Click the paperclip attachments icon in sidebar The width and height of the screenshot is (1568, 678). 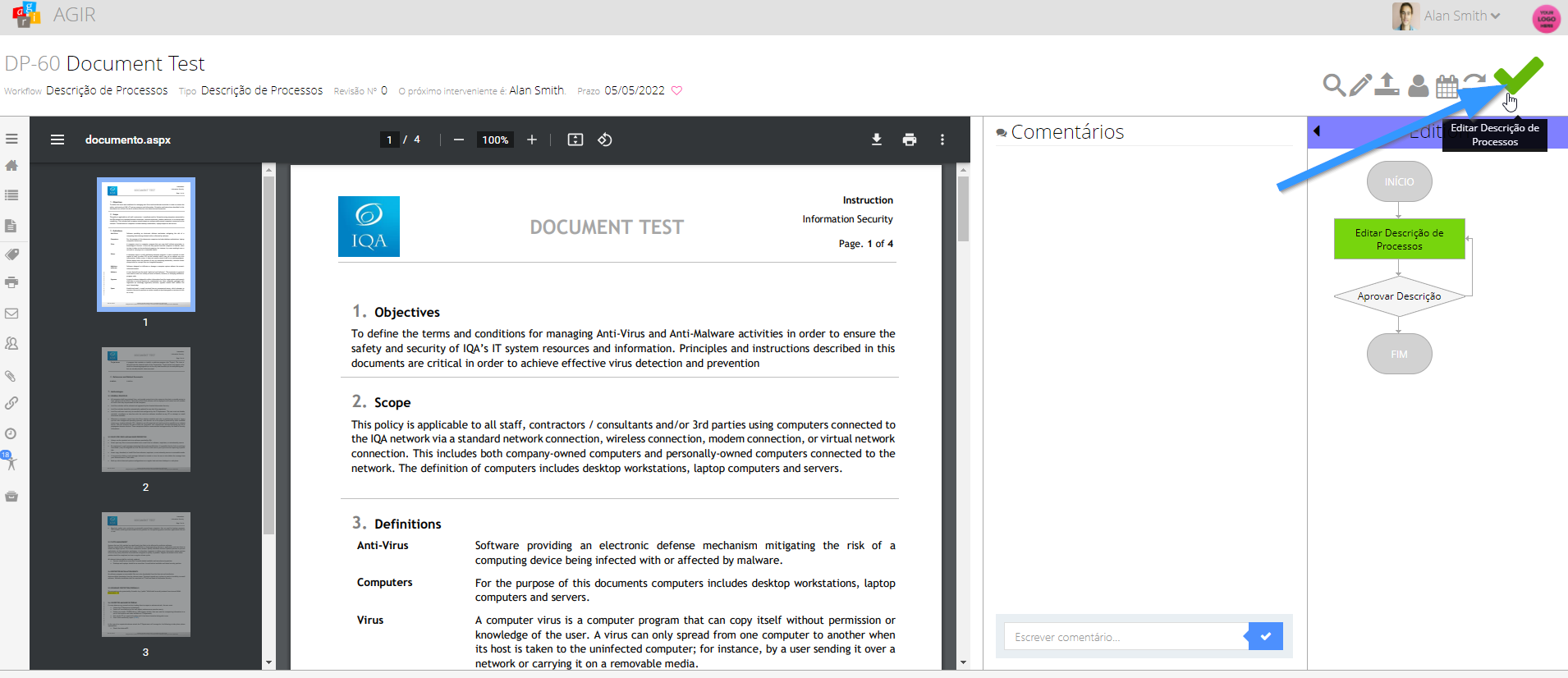click(11, 376)
